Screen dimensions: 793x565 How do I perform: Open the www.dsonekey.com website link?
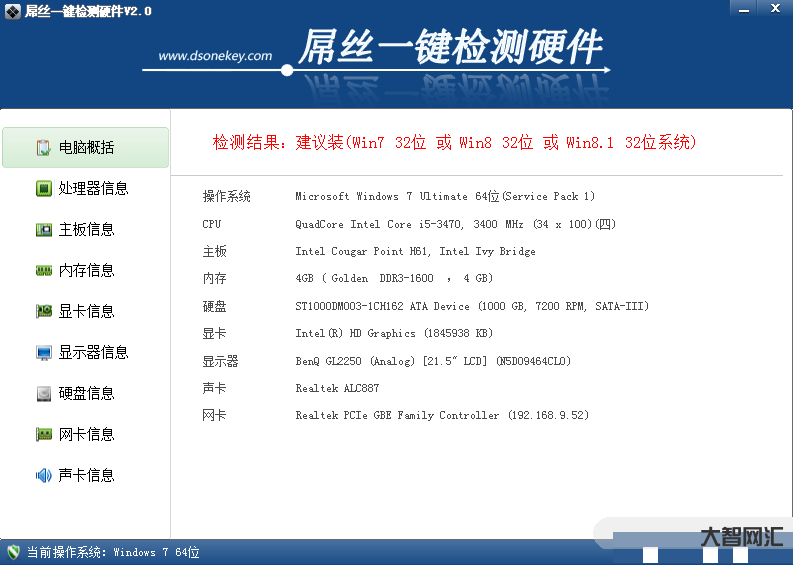click(215, 56)
